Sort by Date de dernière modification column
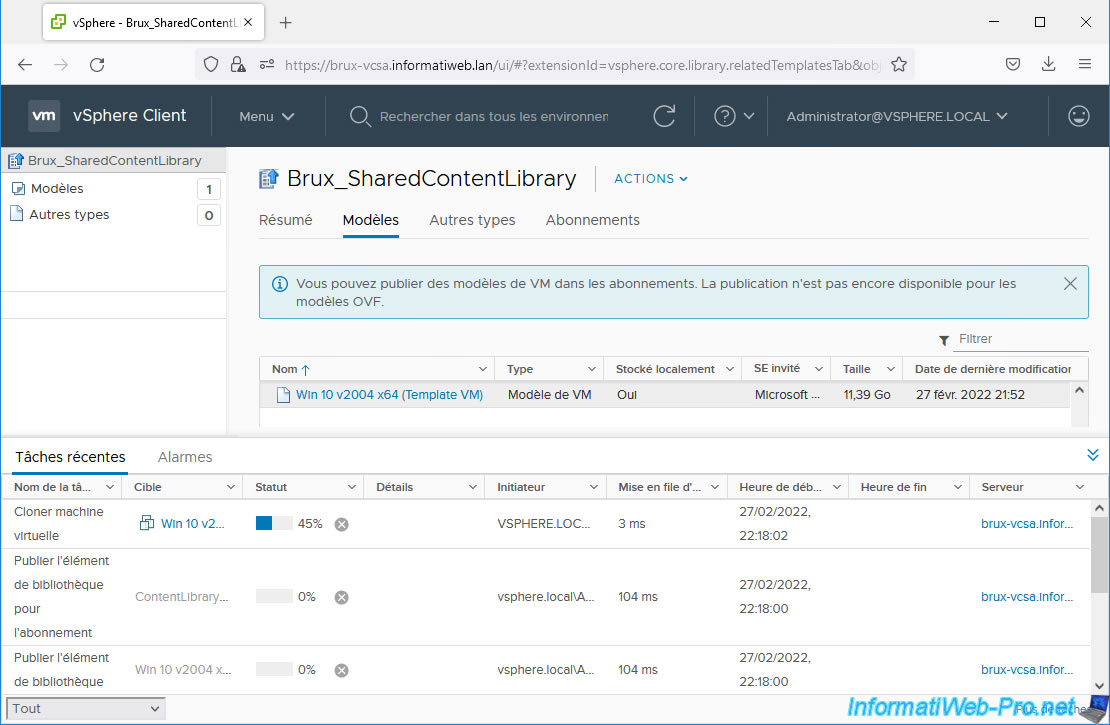 point(992,369)
